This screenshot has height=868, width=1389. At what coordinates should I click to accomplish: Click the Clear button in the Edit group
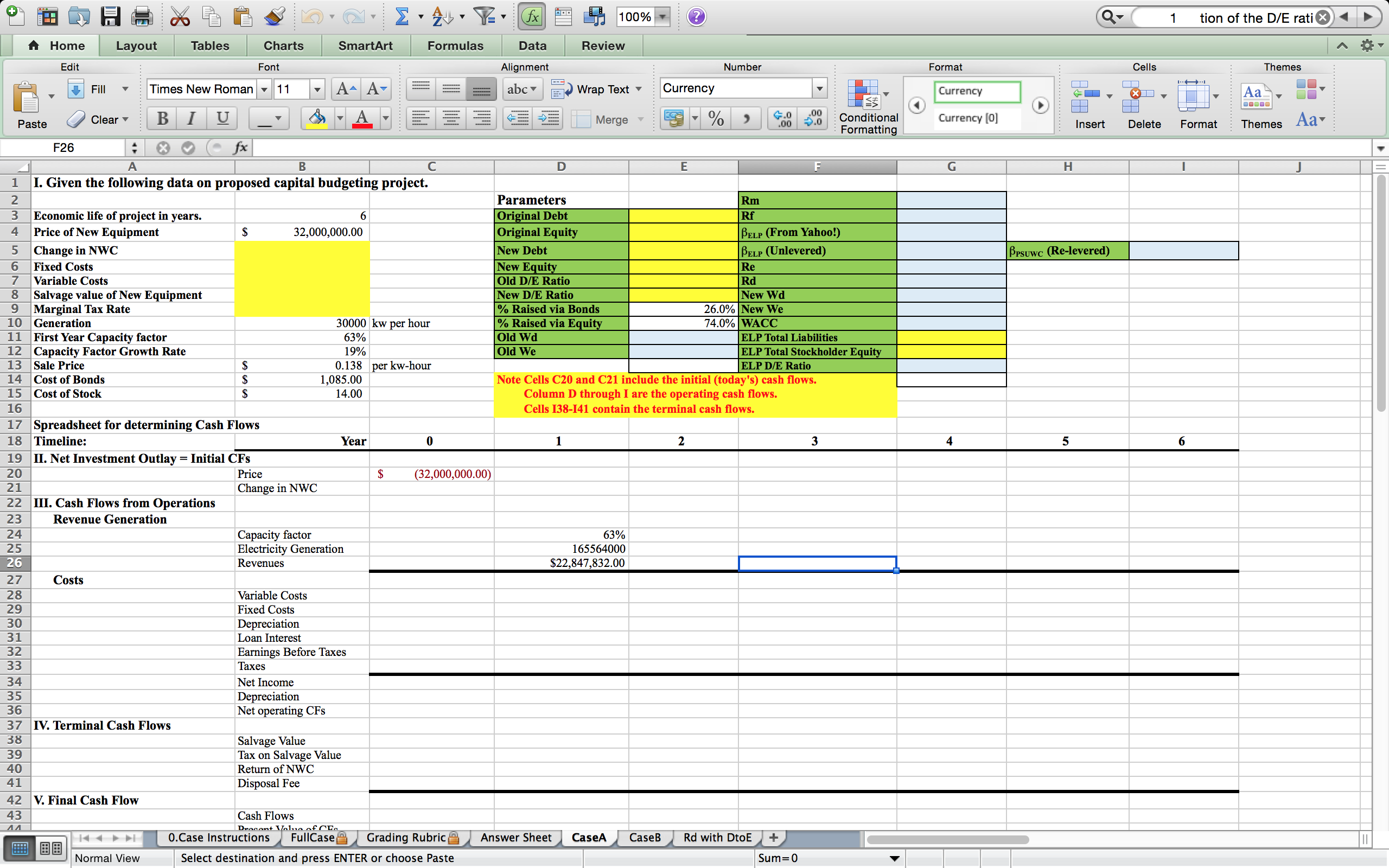click(98, 119)
